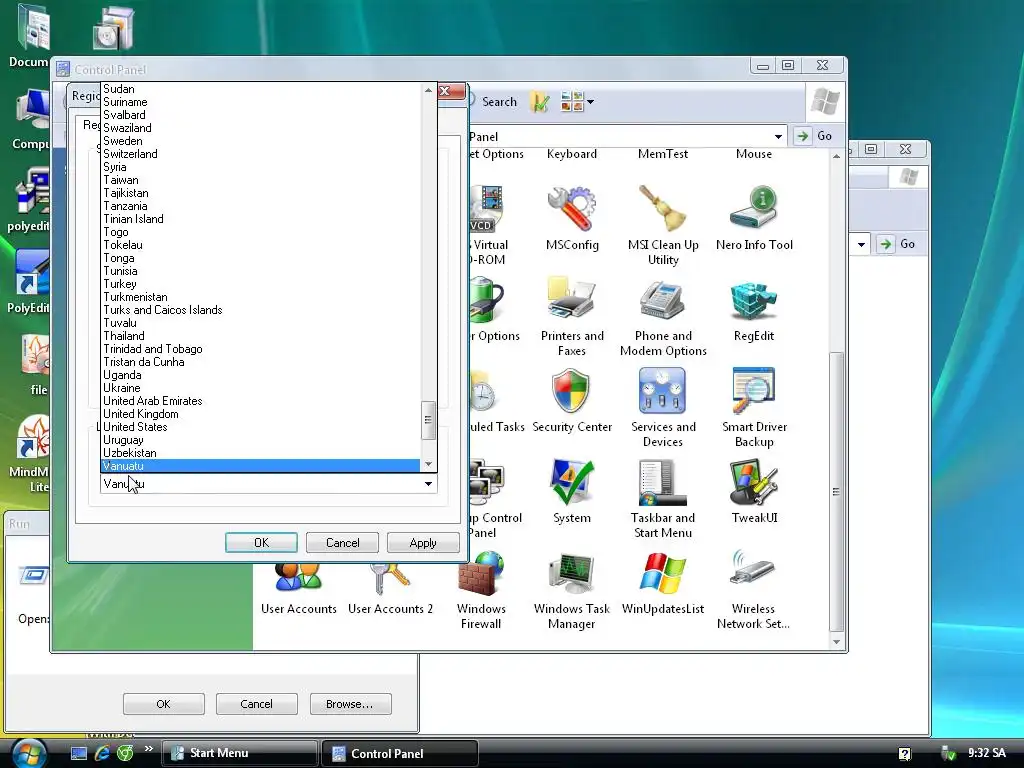The image size is (1024, 768).
Task: Open Services and Devices
Action: (663, 408)
